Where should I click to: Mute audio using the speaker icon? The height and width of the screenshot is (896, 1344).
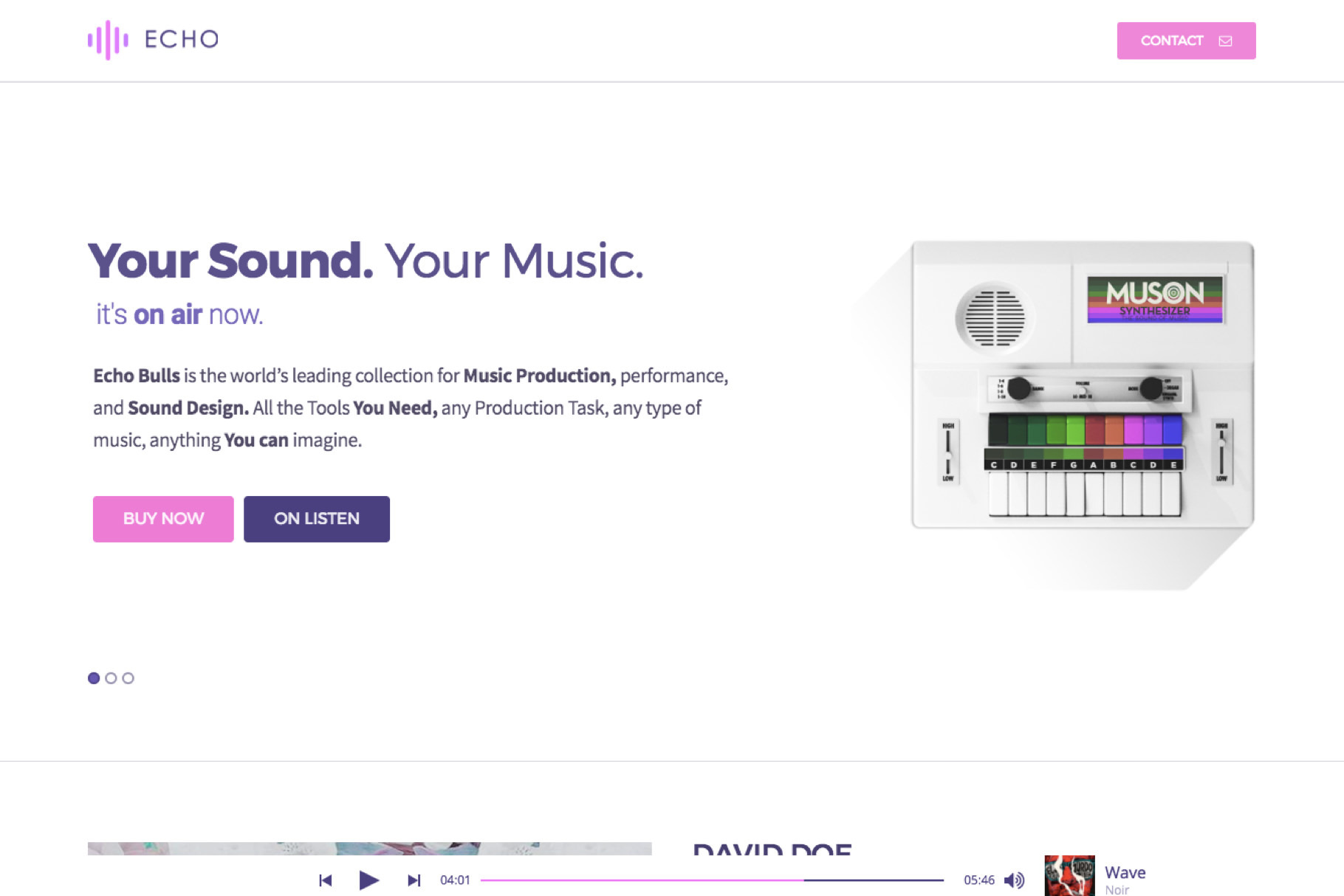1014,880
